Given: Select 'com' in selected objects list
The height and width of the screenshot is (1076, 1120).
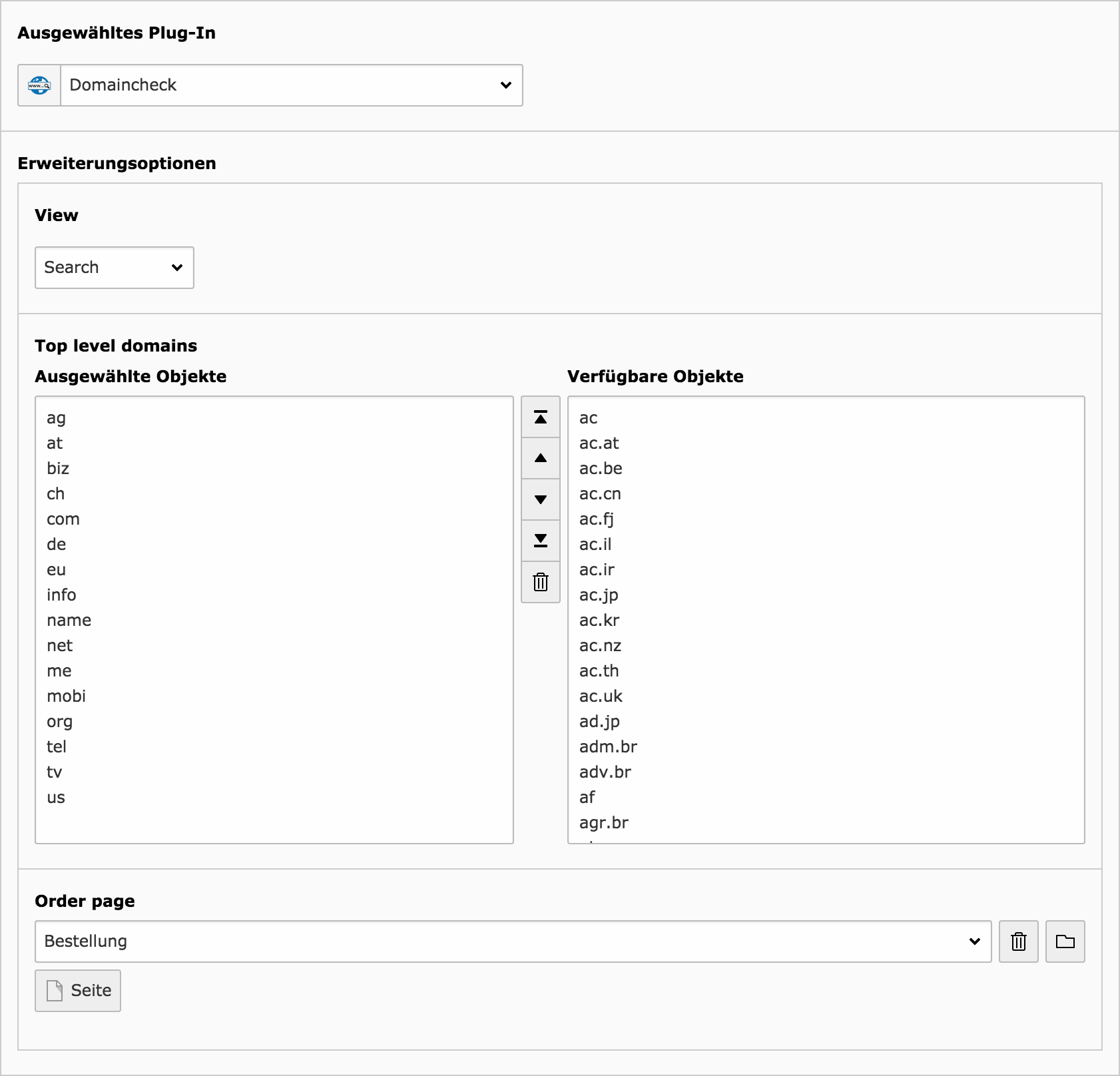Looking at the screenshot, I should [63, 519].
